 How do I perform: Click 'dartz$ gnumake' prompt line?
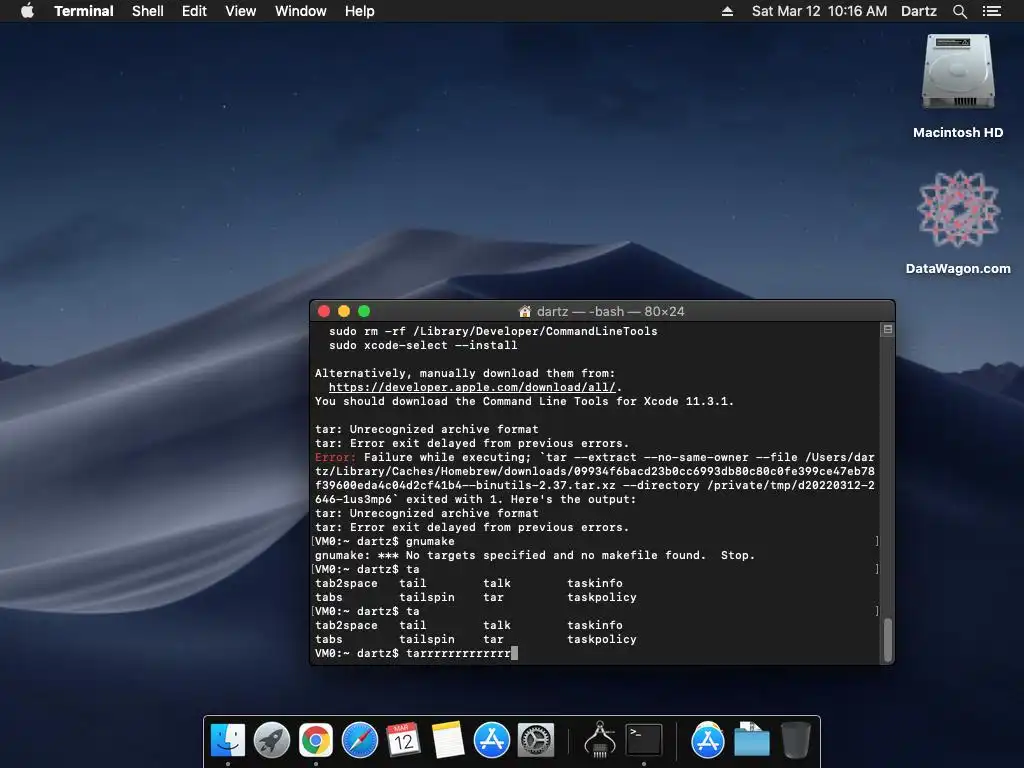(x=385, y=541)
